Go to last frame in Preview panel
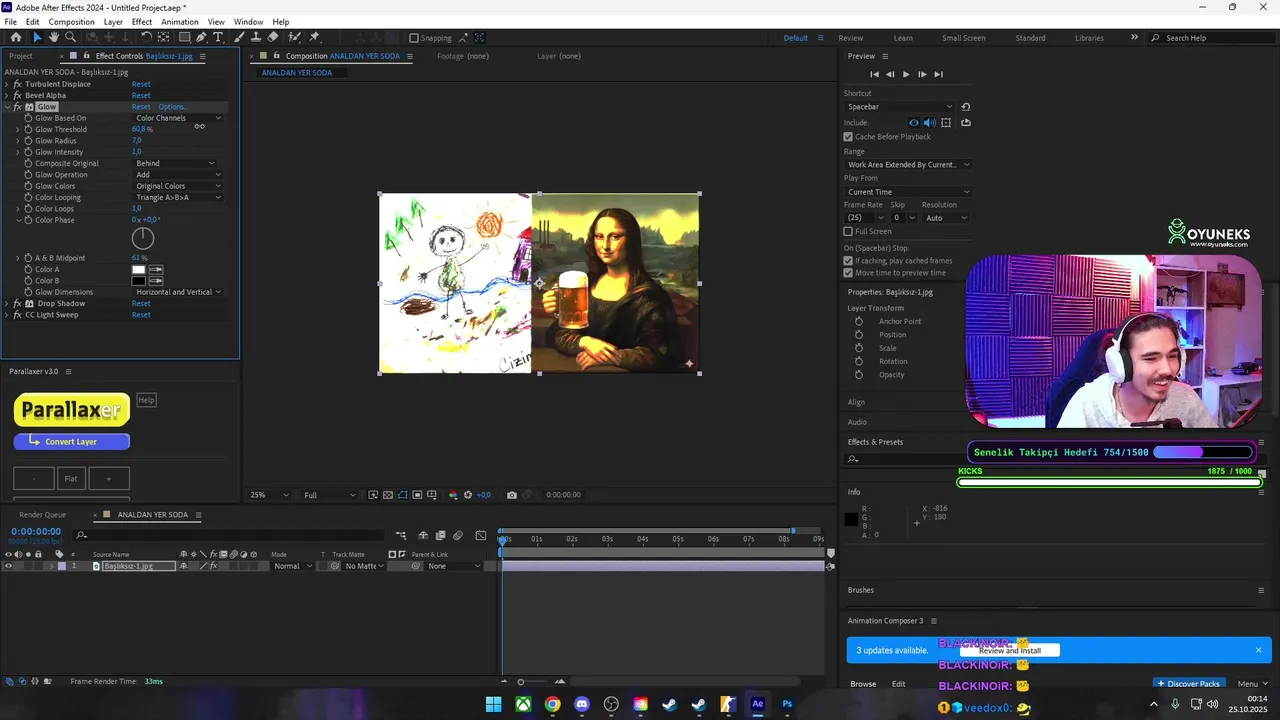Screen dimensions: 1280x720 938,74
